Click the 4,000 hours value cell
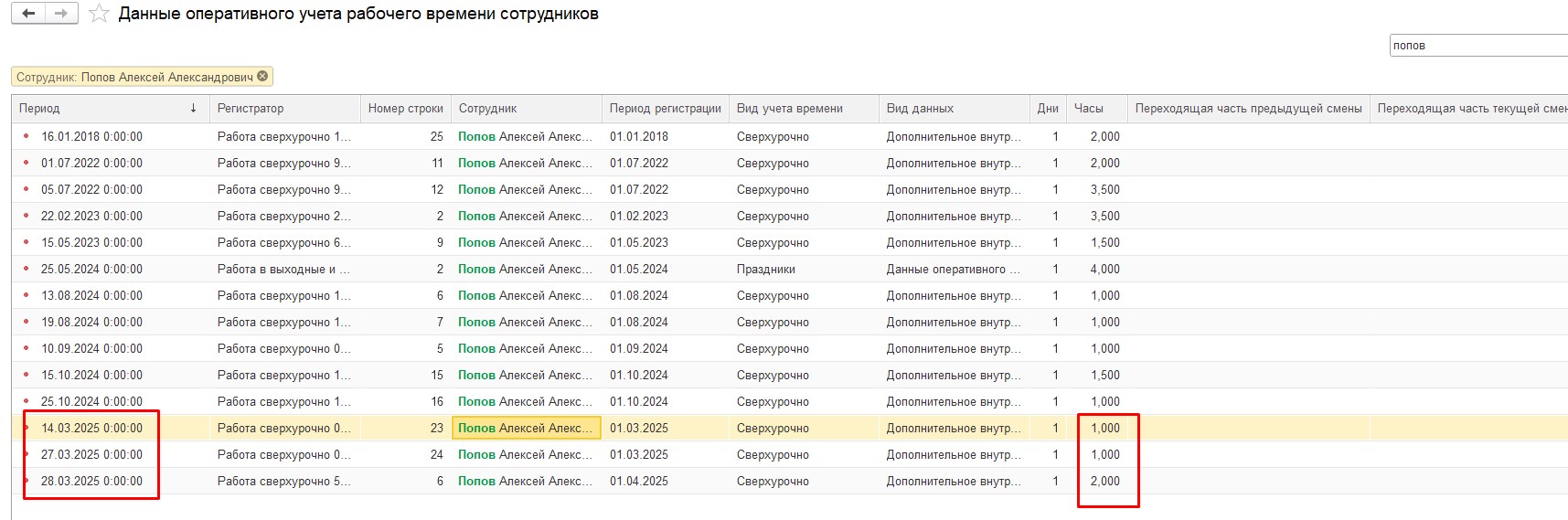This screenshot has width=1568, height=520. [x=1104, y=270]
